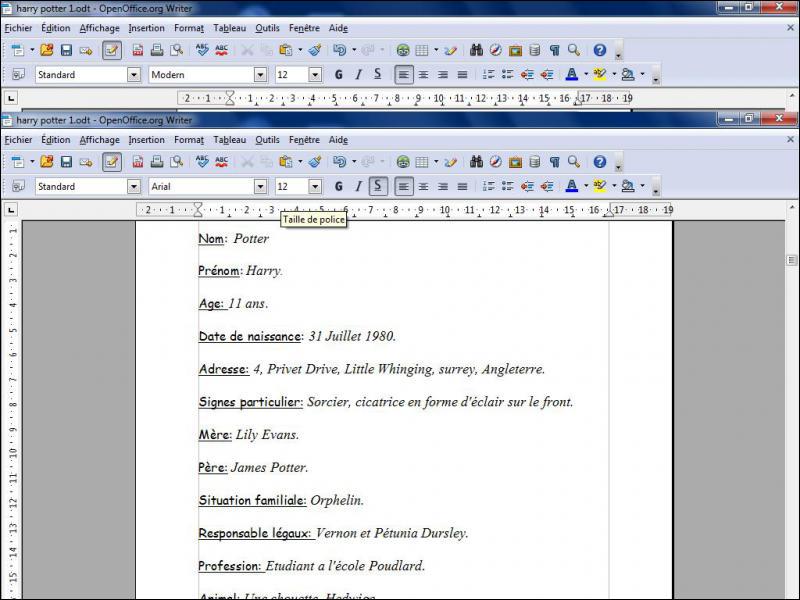Click the text 'Signes particulier'
Image resolution: width=800 pixels, height=600 pixels.
click(x=251, y=402)
